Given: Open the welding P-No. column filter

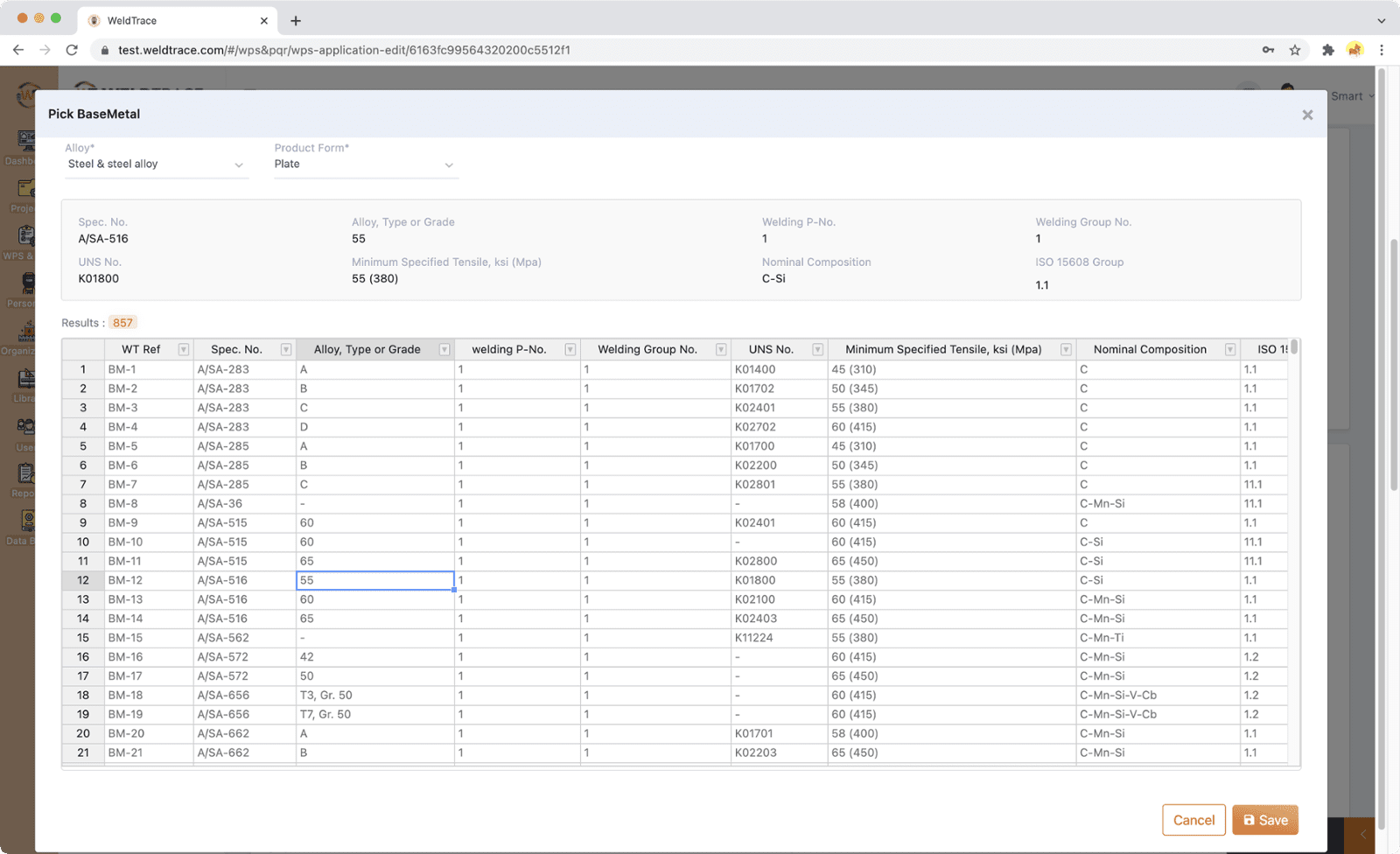Looking at the screenshot, I should [570, 350].
